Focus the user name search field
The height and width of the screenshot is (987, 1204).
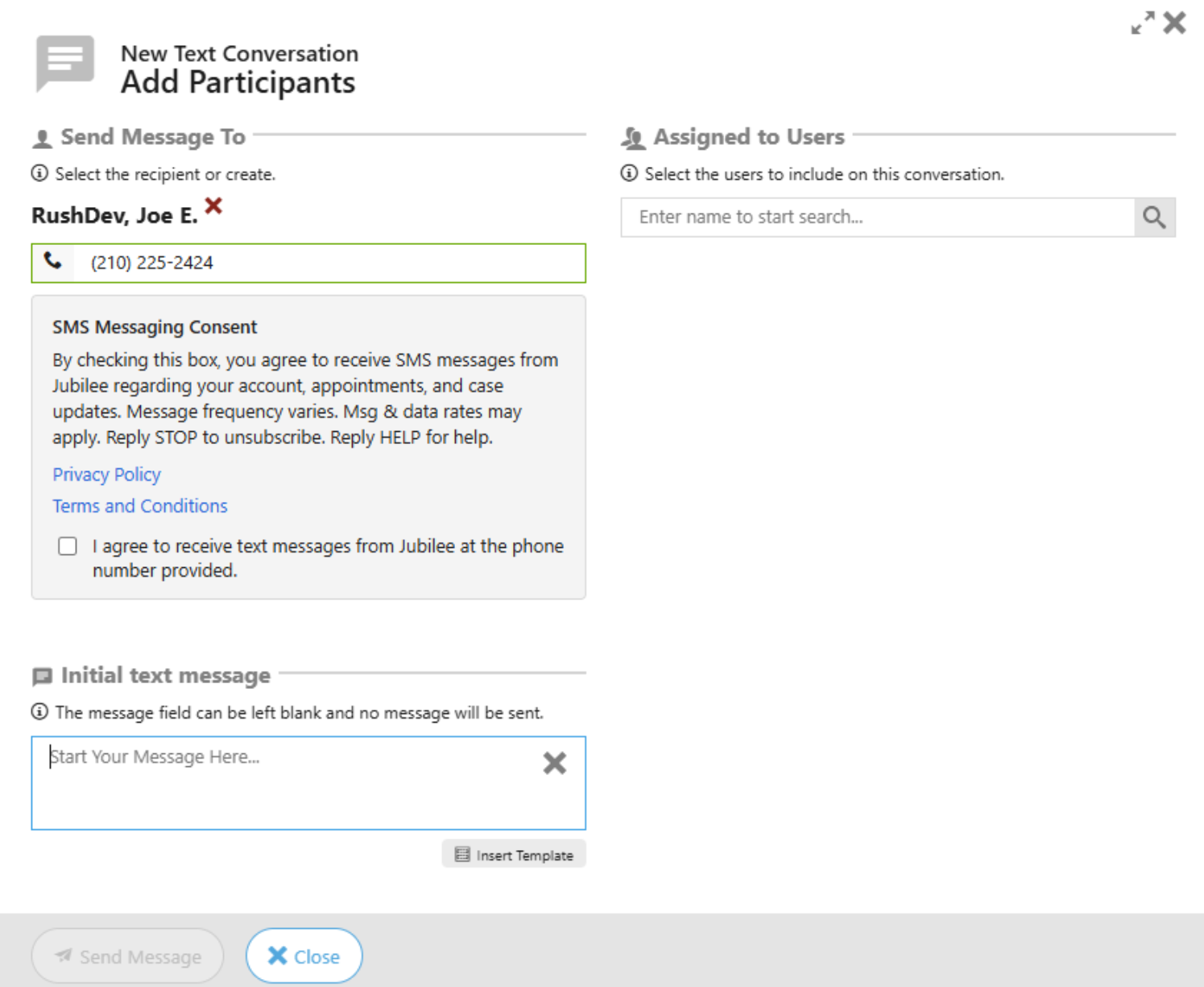pyautogui.click(x=878, y=218)
